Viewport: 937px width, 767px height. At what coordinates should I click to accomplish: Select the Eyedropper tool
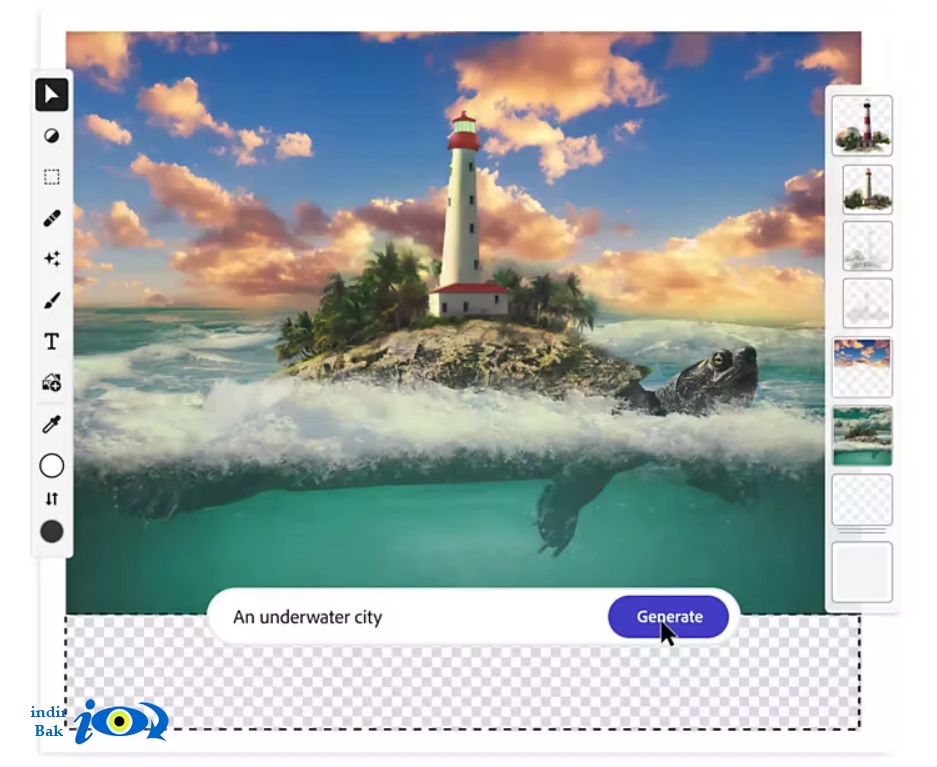coord(51,425)
